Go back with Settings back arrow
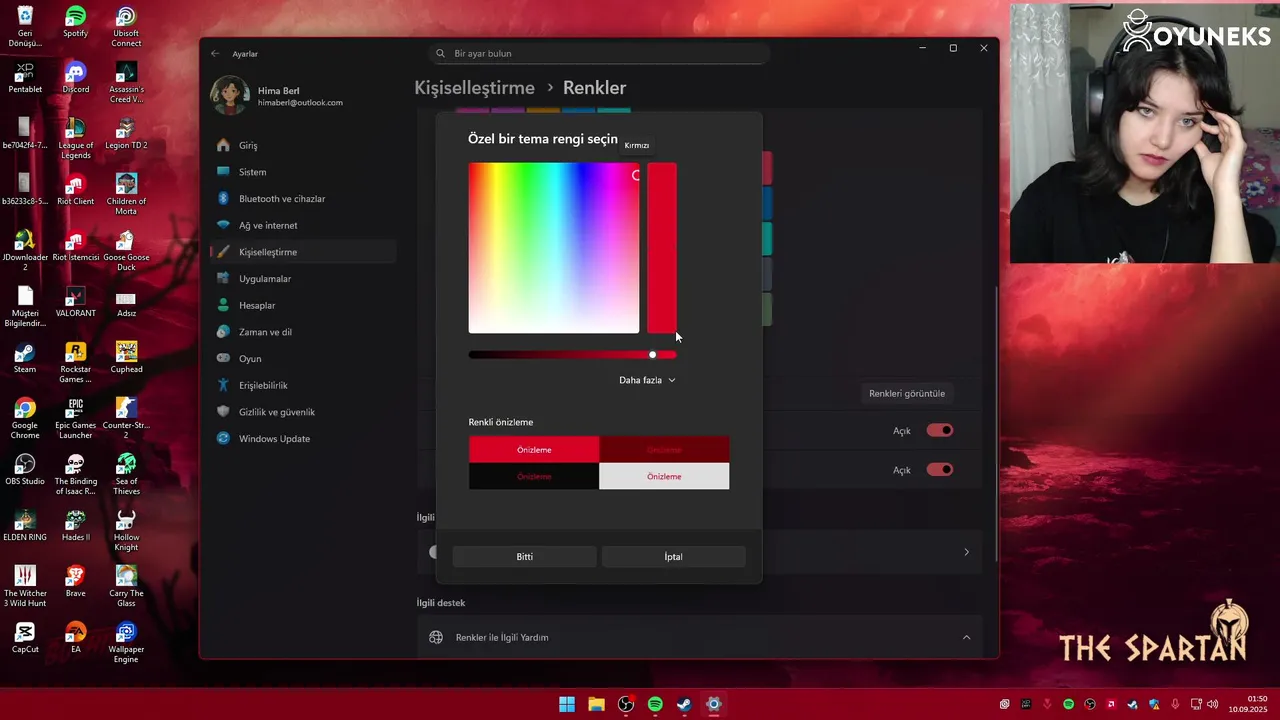This screenshot has height=720, width=1280. pos(215,53)
